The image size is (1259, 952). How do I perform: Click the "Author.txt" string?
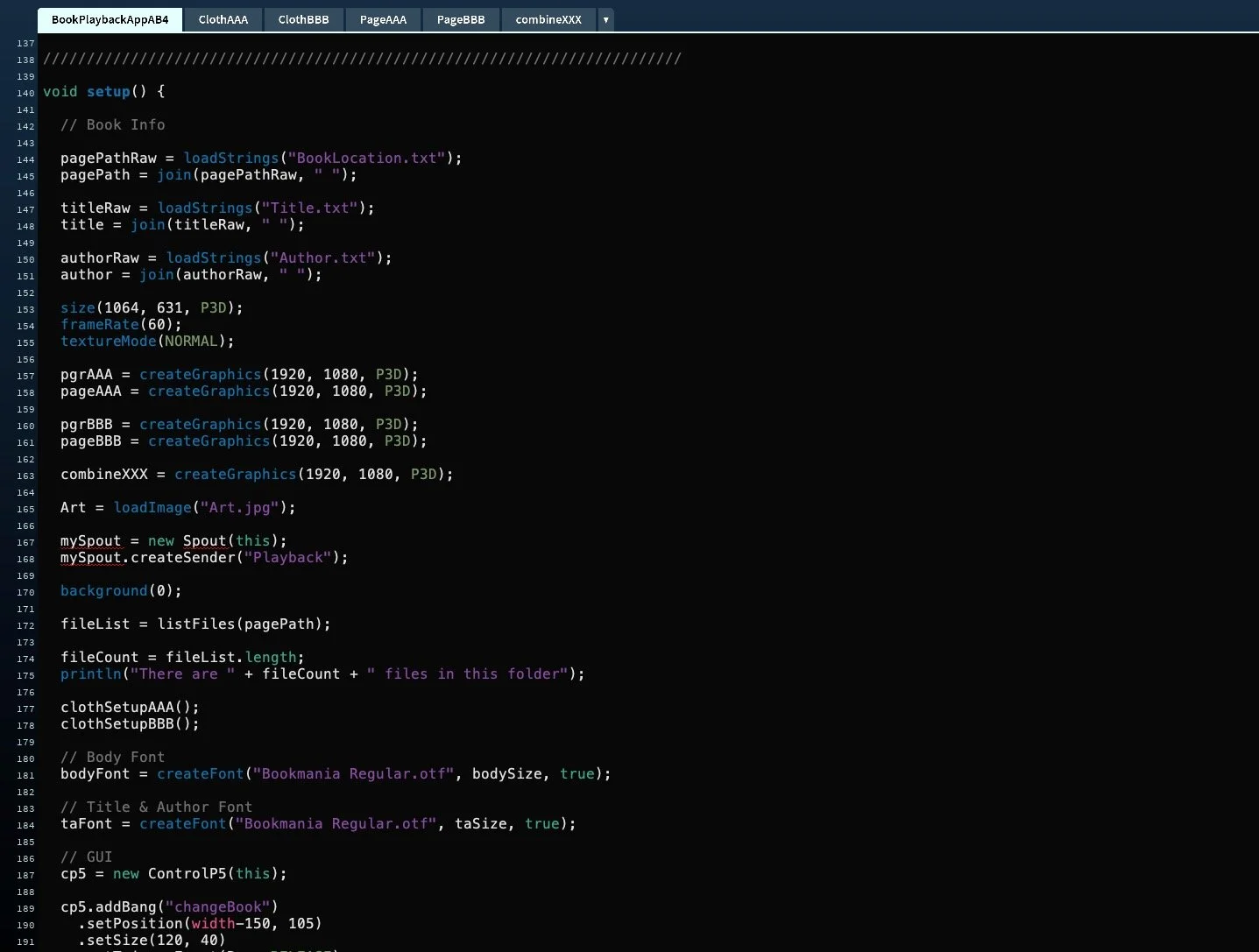322,257
